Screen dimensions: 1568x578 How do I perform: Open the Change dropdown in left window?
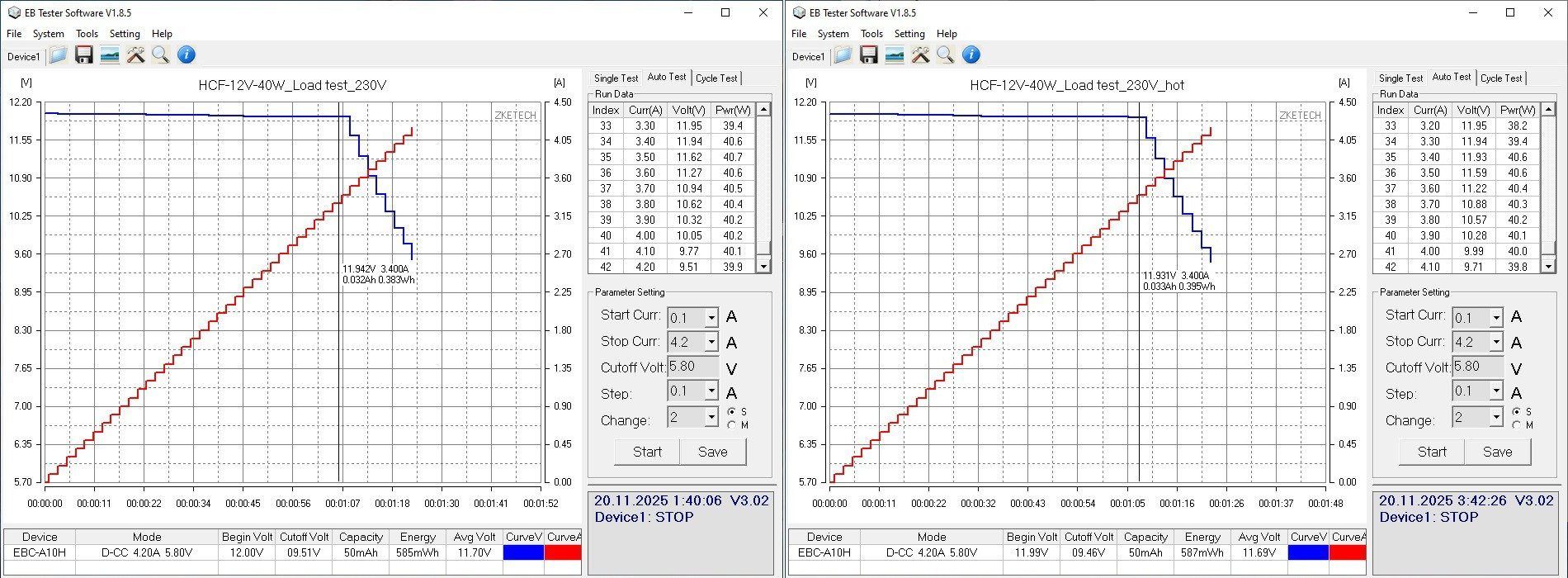pos(711,418)
